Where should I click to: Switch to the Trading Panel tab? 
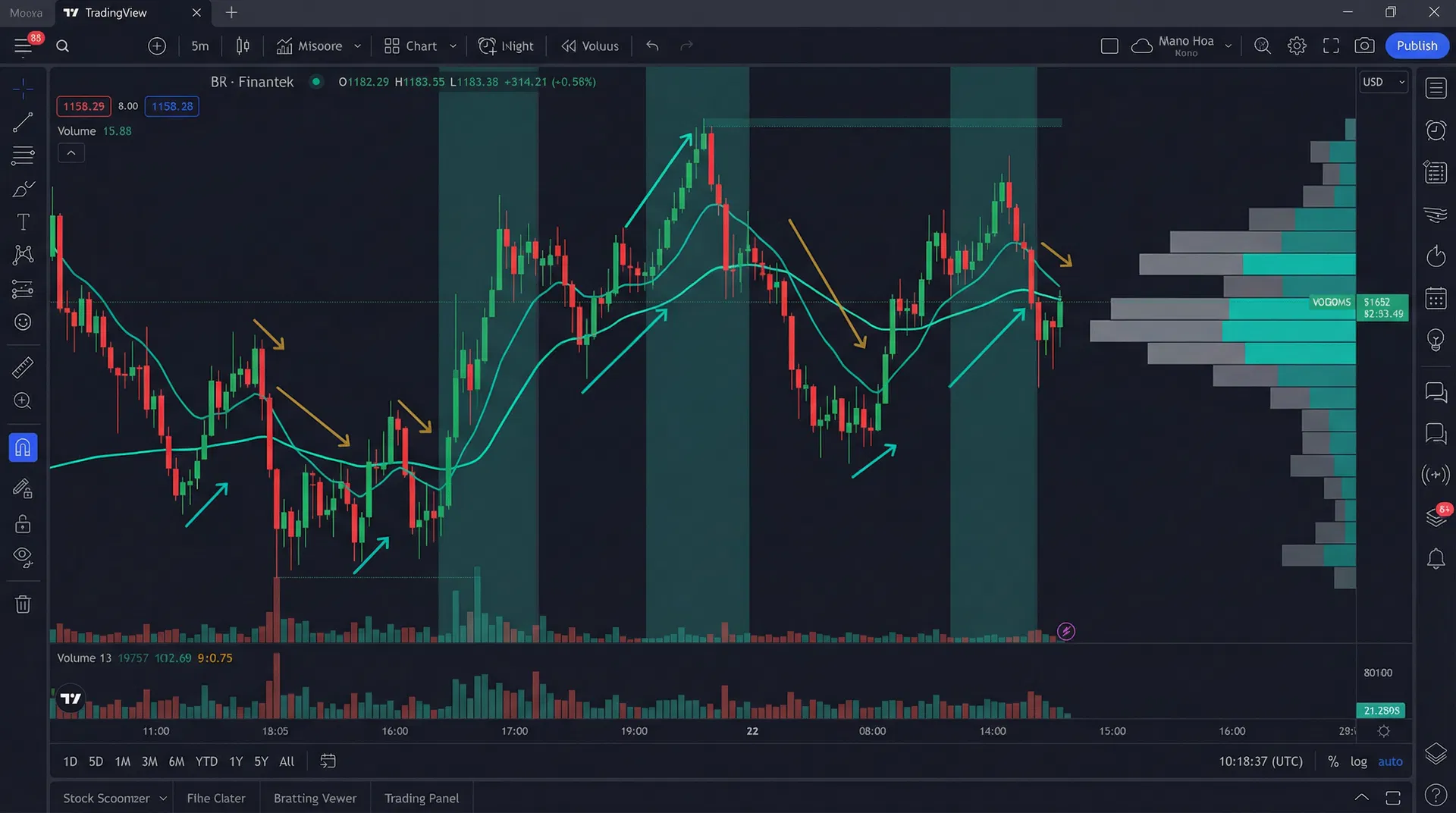[x=422, y=798]
